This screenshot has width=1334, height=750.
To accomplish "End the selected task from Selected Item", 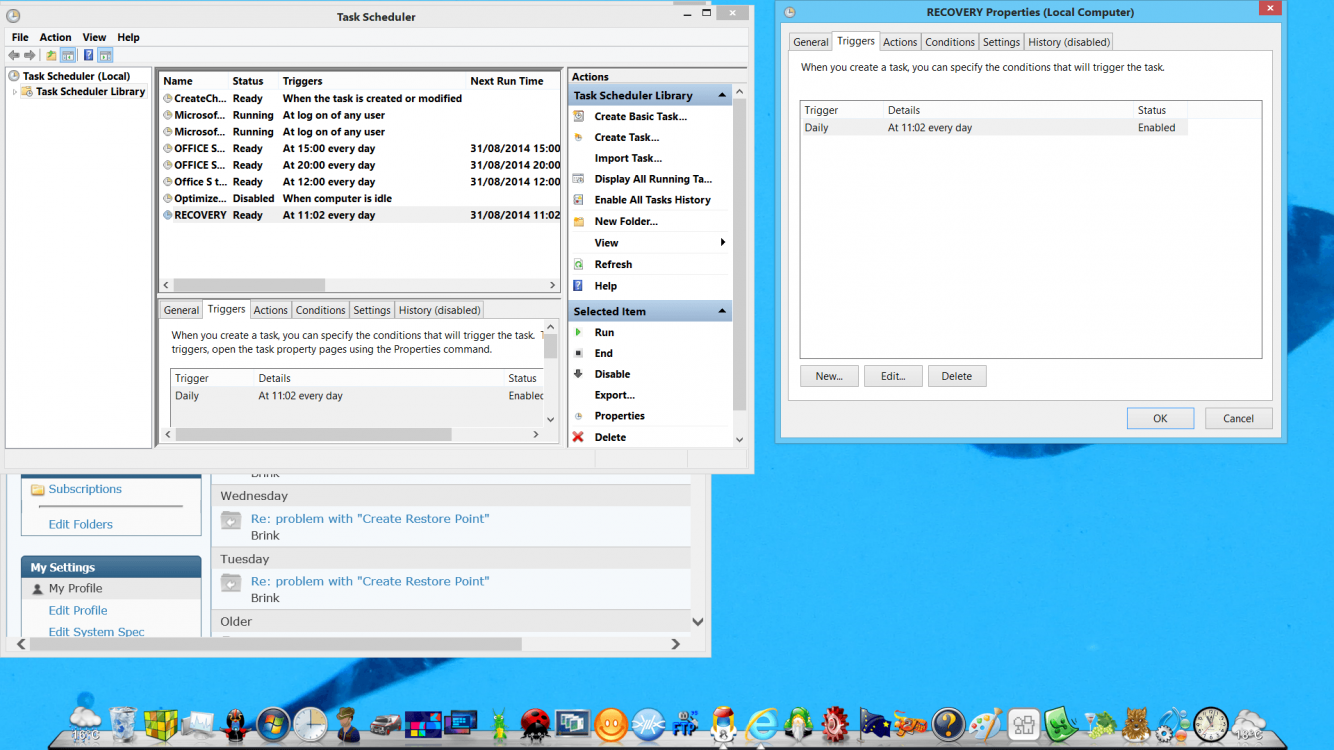I will [x=603, y=354].
